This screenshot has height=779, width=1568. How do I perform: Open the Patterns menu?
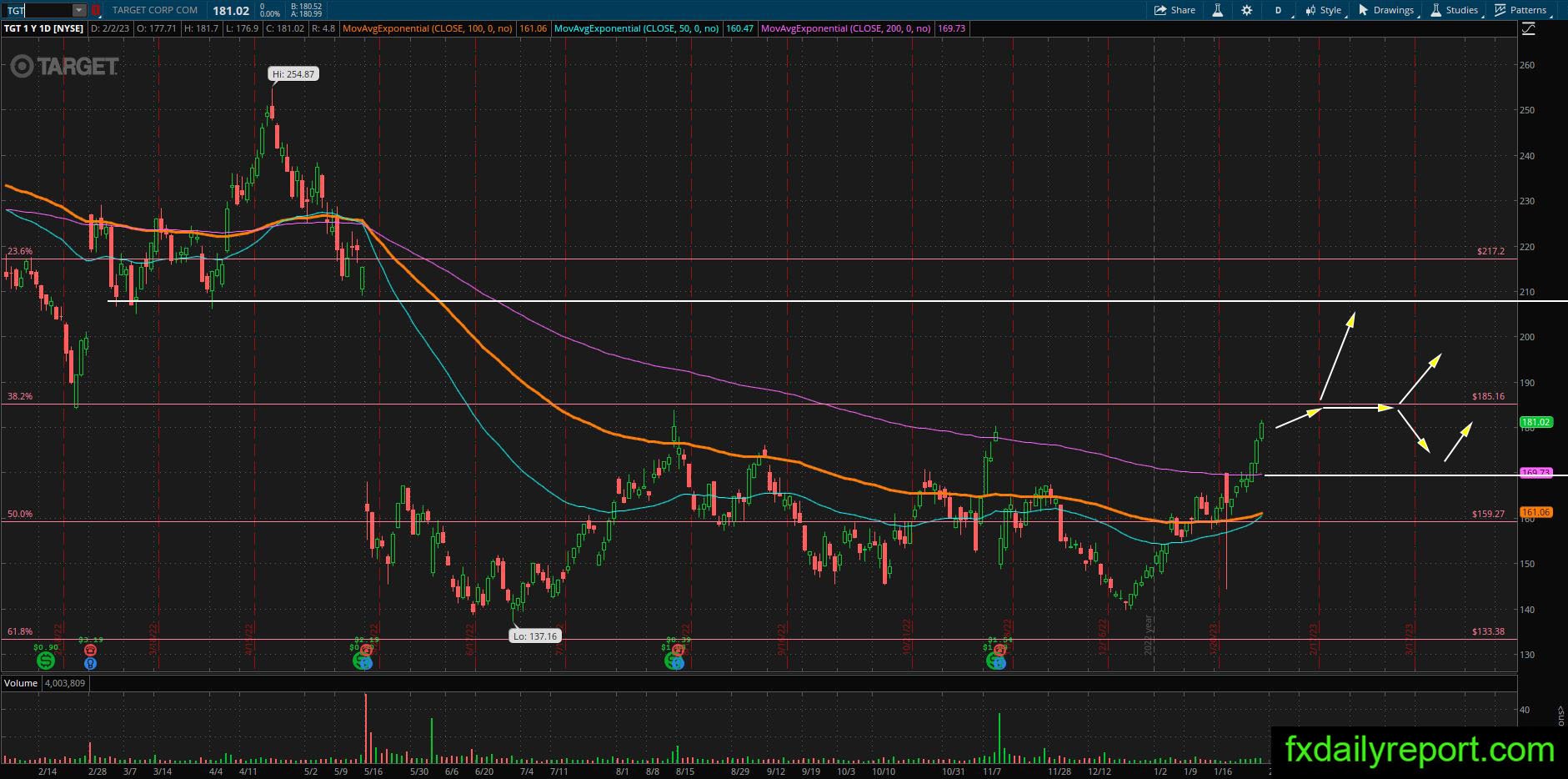pos(1521,10)
